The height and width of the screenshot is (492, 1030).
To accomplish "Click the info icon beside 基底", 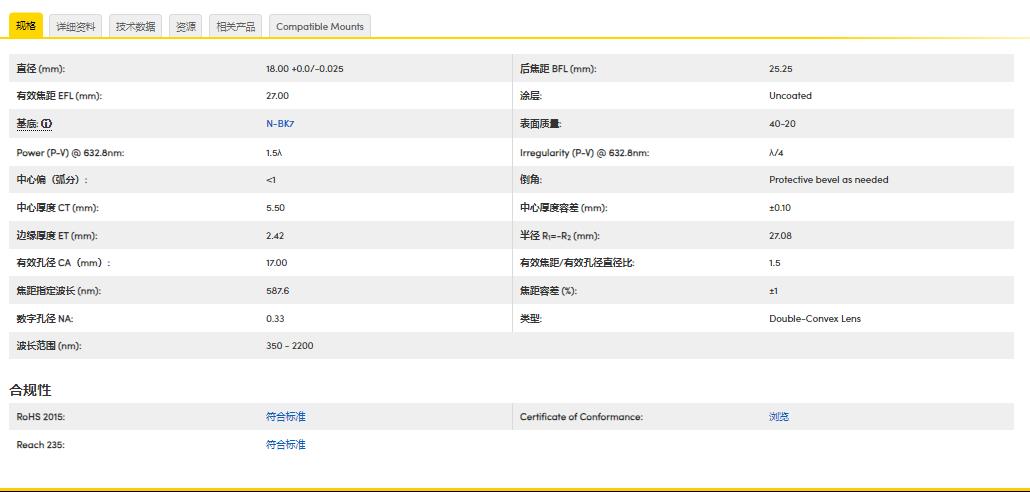I will pos(46,124).
